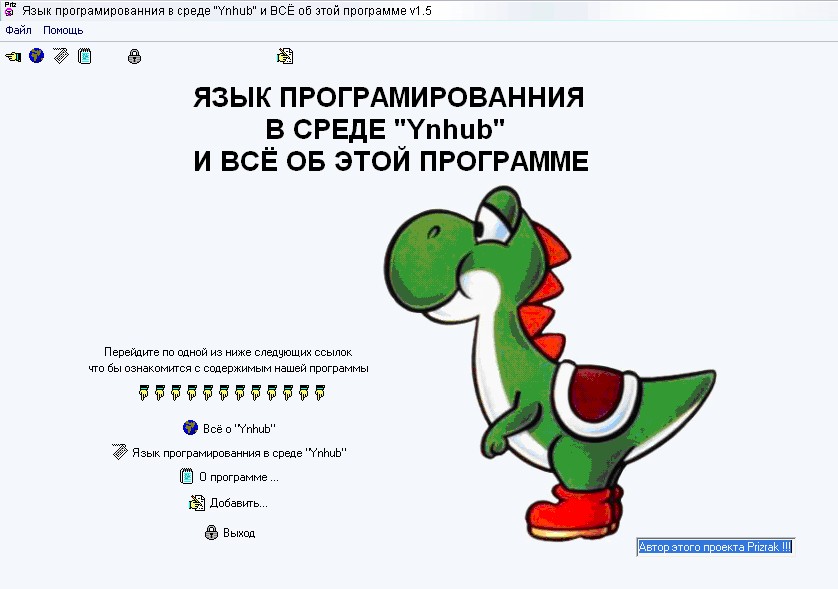The width and height of the screenshot is (838, 589).
Task: Open the Всё о "Ynhub" link
Action: [239, 429]
